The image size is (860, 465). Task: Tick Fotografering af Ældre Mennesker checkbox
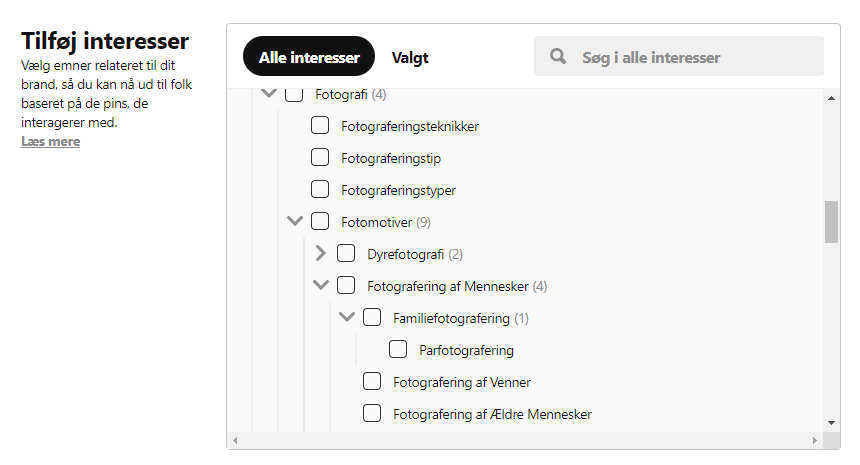[x=372, y=413]
